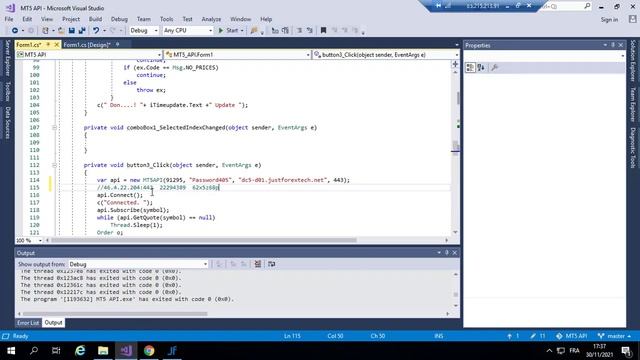Open the Properties object selector dropdown
This screenshot has width=640, height=360.
[544, 55]
